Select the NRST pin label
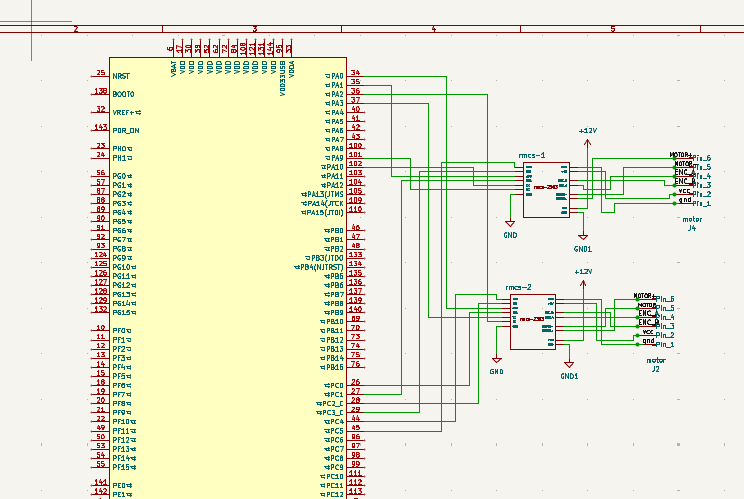Viewport: 744px width, 499px height. [x=121, y=76]
